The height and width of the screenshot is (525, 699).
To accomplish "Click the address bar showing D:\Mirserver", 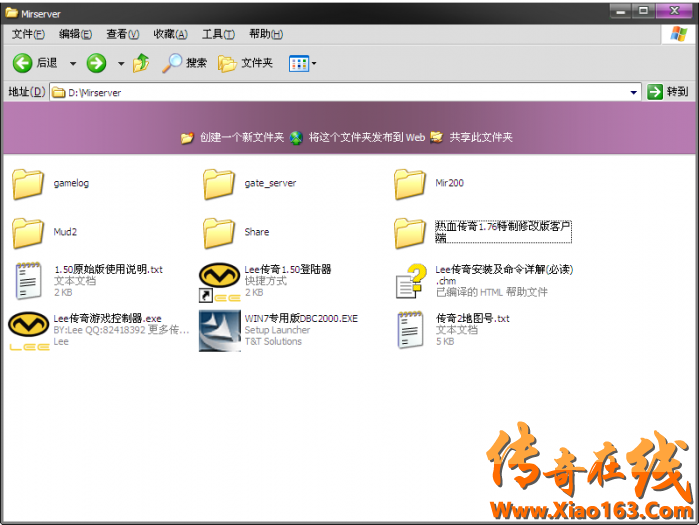I will point(345,92).
